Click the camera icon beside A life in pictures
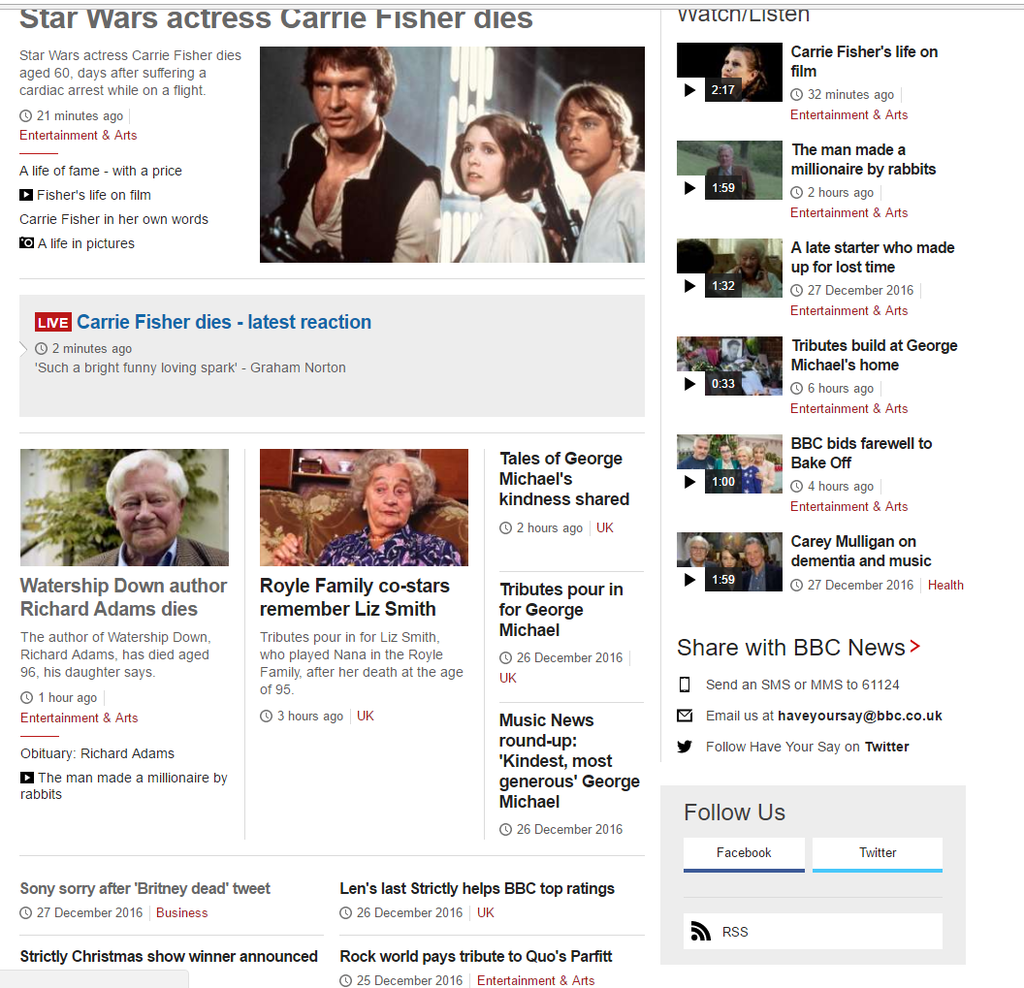1024x988 pixels. tap(27, 243)
